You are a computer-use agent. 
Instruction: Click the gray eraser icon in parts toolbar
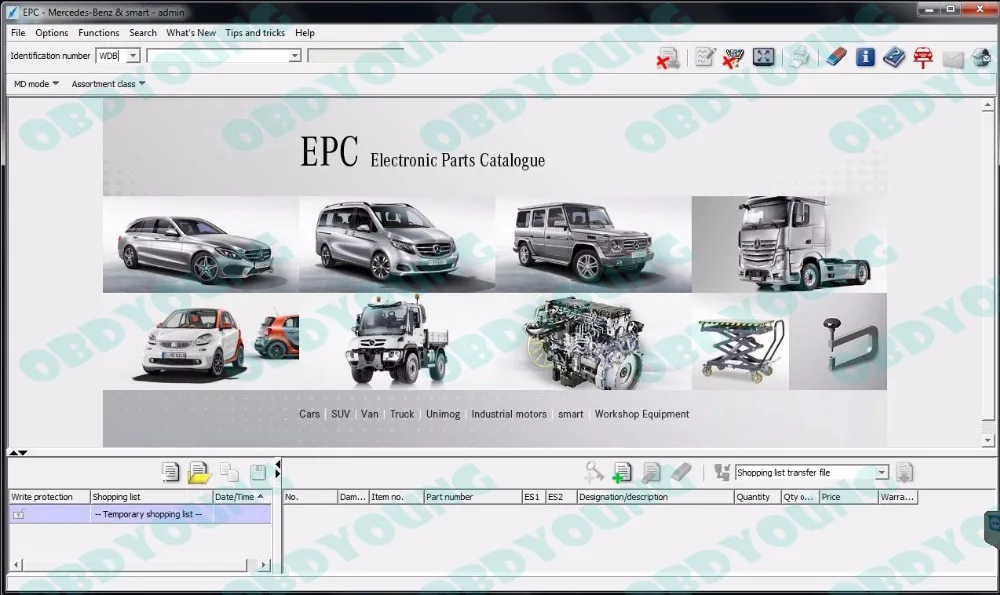pyautogui.click(x=681, y=472)
